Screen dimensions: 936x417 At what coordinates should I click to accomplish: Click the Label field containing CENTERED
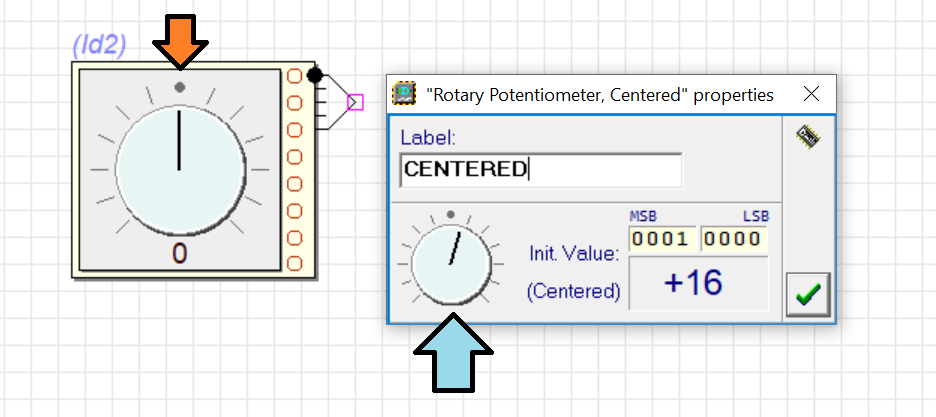(x=541, y=169)
